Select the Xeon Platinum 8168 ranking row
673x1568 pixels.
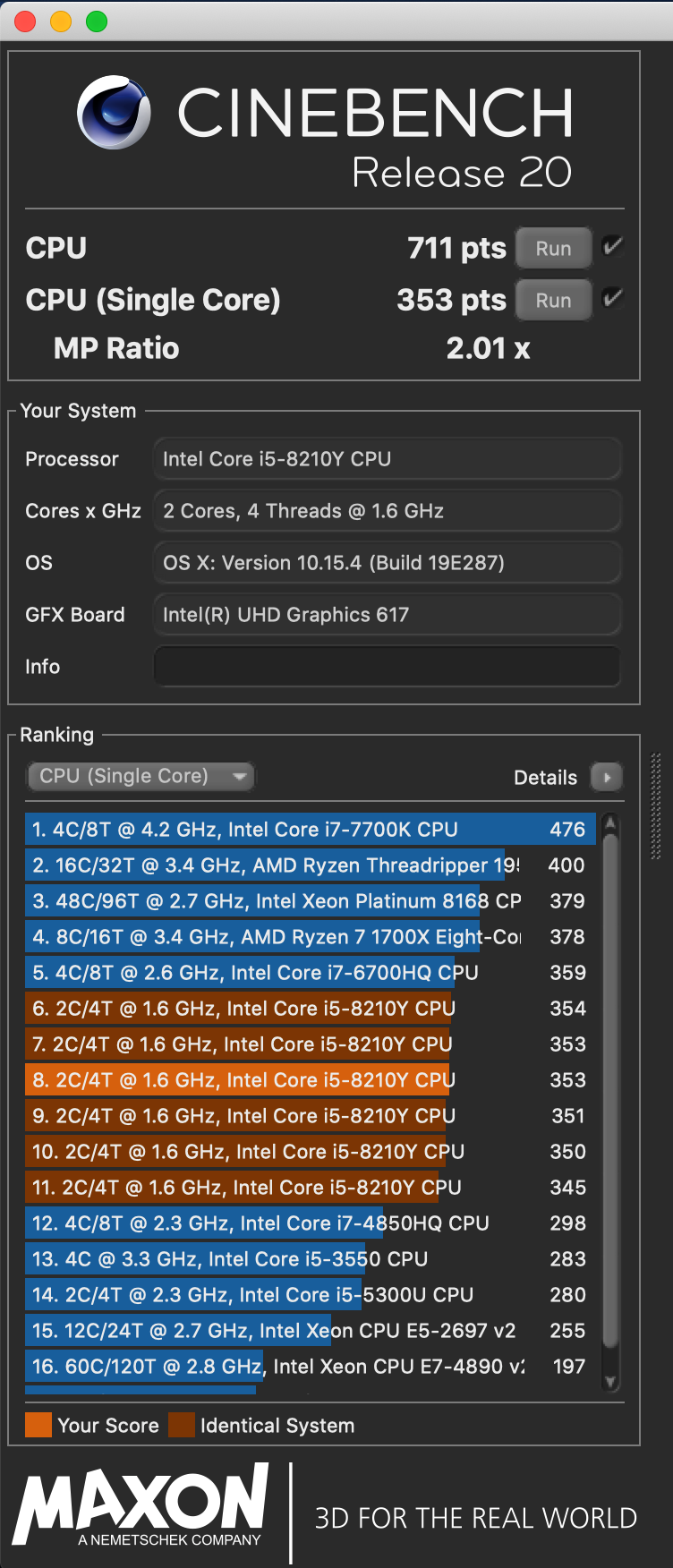pos(309,901)
